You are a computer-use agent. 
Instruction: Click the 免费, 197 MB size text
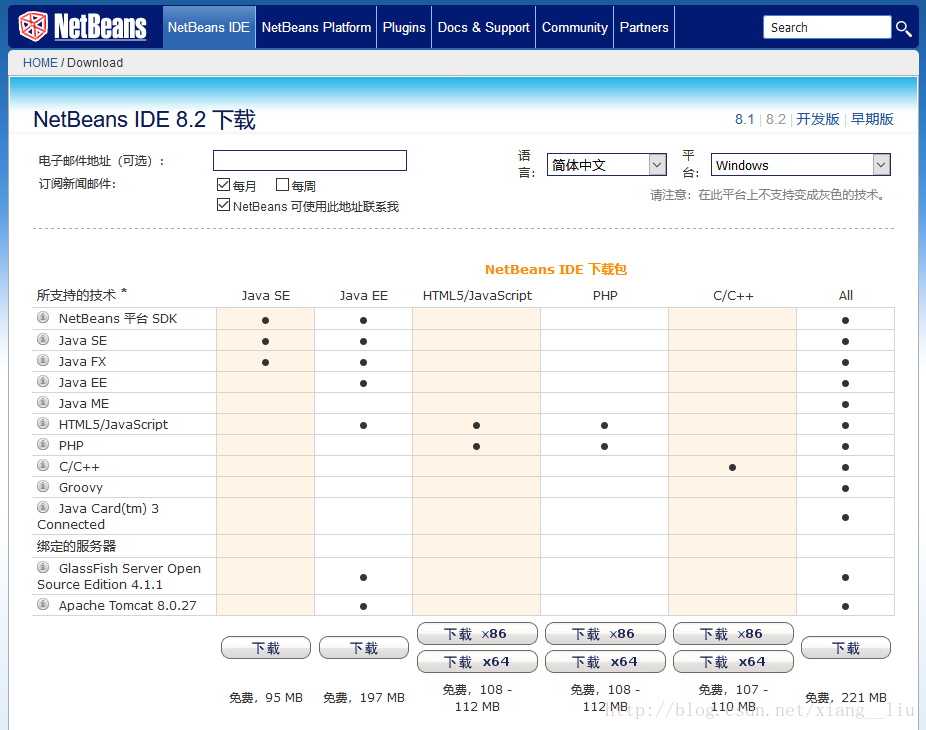[364, 698]
